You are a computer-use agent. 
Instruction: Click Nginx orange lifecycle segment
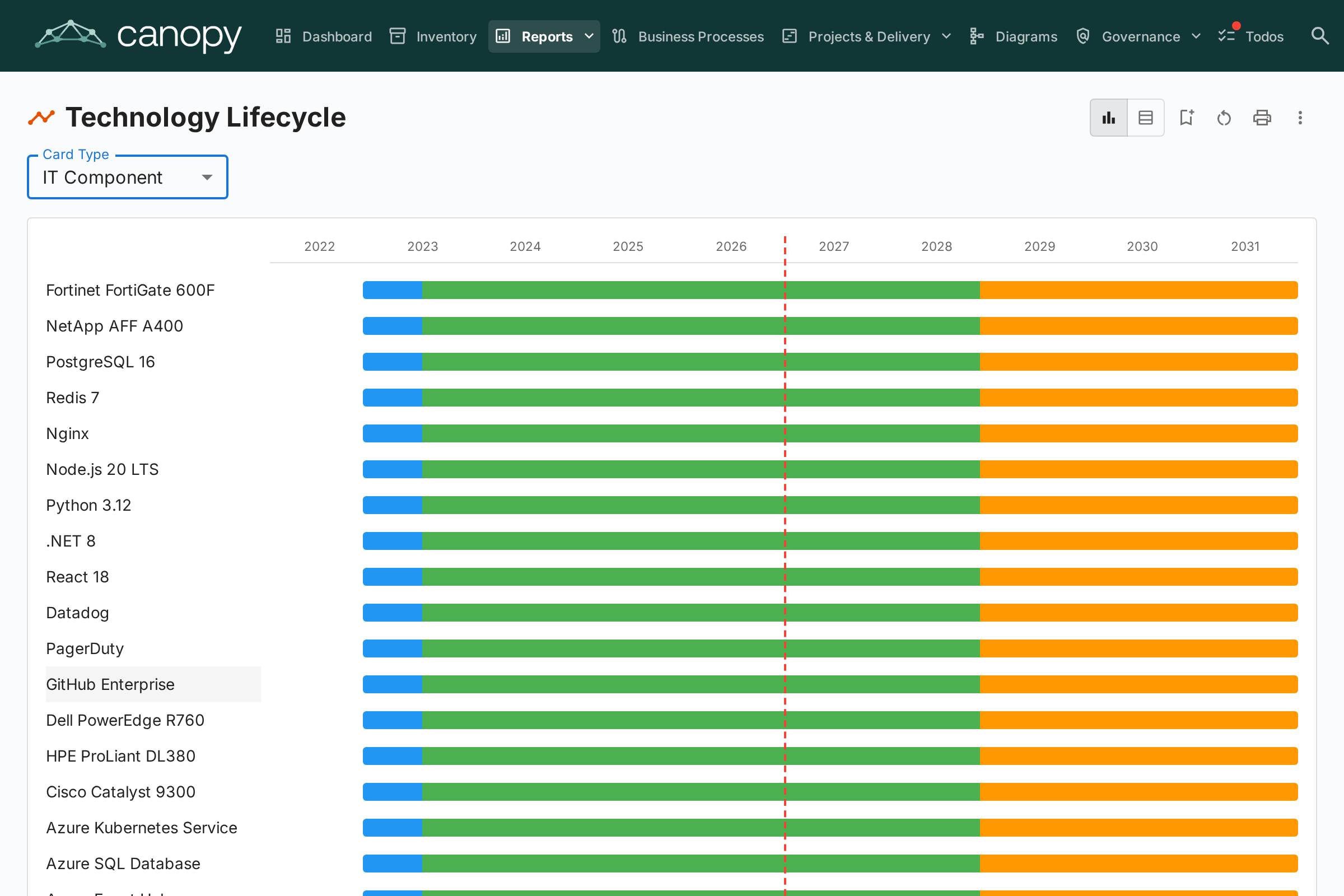point(1139,433)
